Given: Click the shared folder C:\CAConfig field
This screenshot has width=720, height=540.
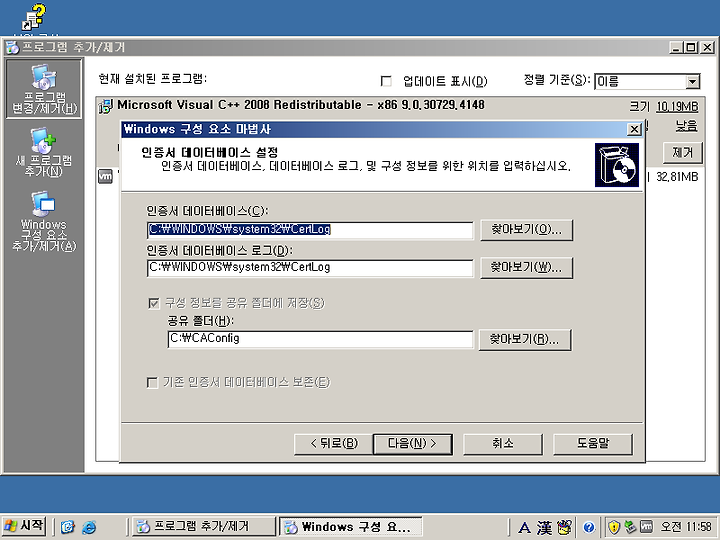Looking at the screenshot, I should pos(320,339).
